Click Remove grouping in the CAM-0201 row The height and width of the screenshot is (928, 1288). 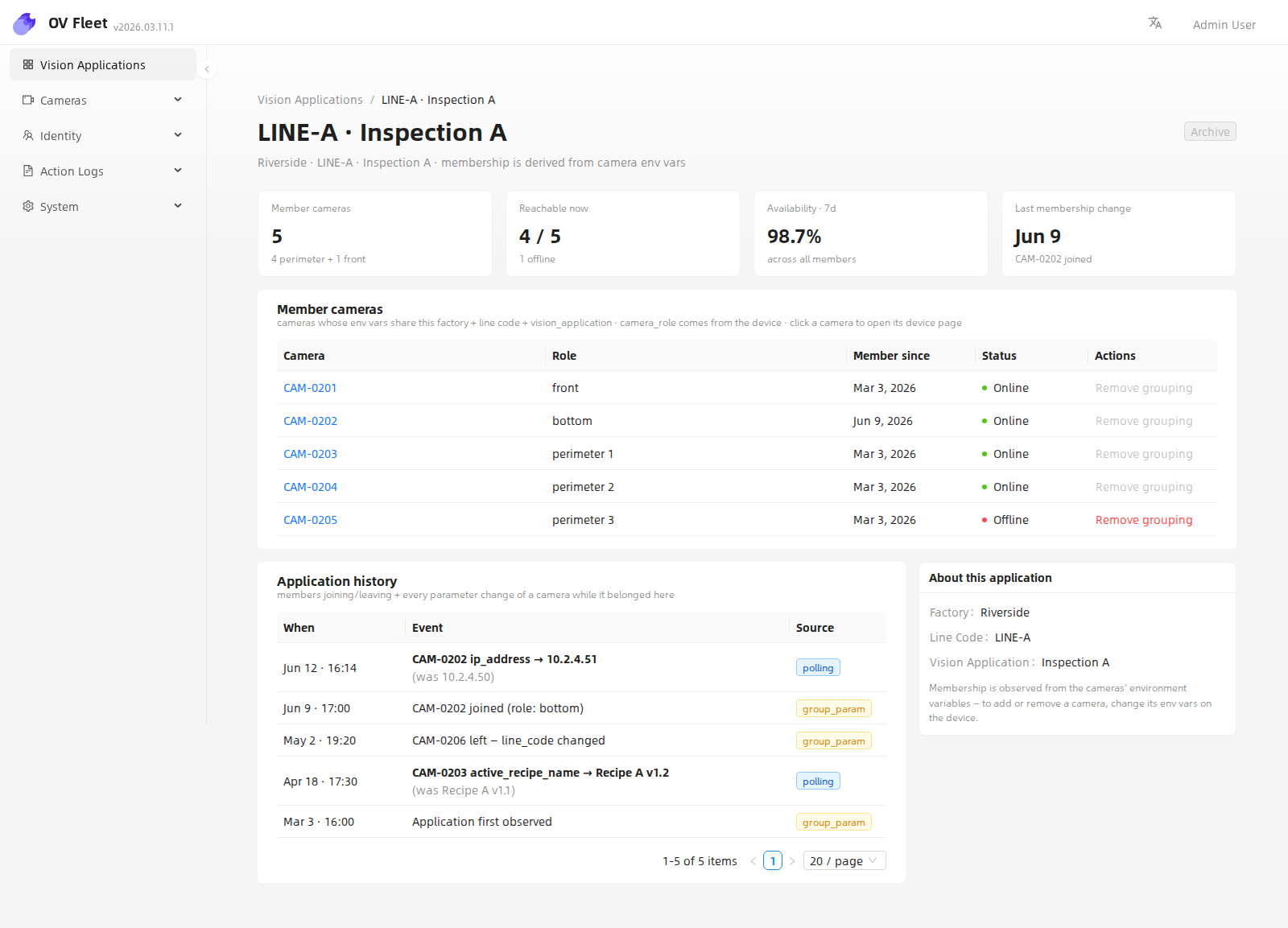(x=1144, y=388)
